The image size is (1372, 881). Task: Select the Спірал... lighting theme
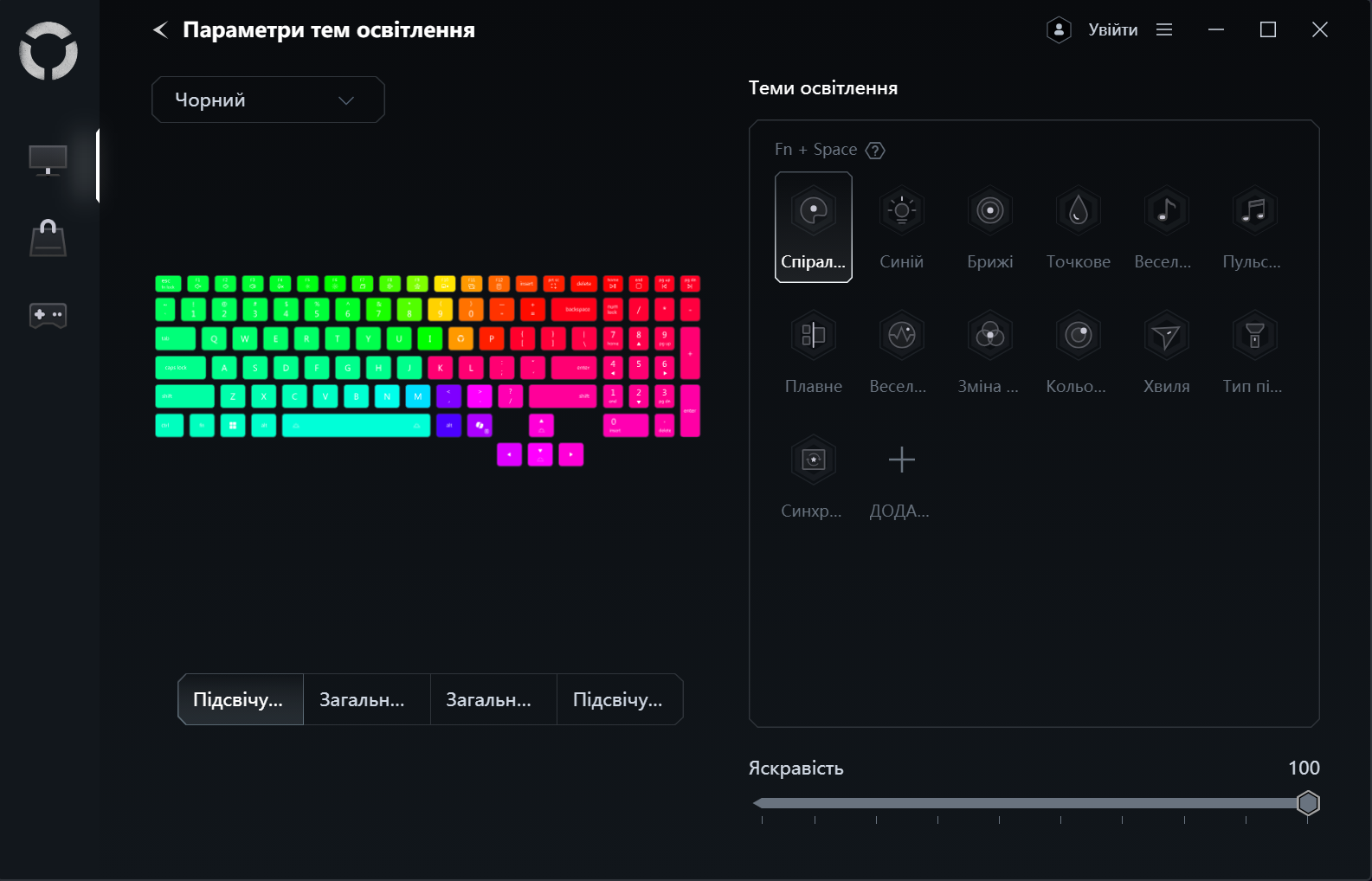coord(814,227)
